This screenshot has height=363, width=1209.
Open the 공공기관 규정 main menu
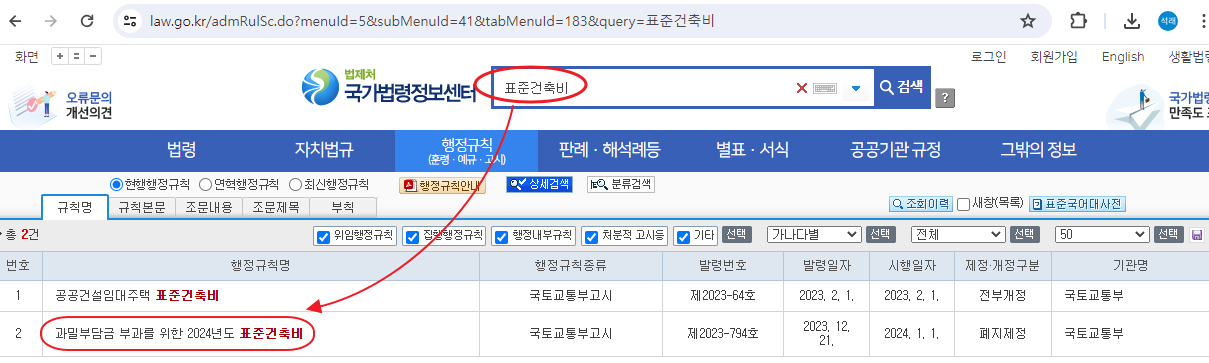tap(895, 151)
